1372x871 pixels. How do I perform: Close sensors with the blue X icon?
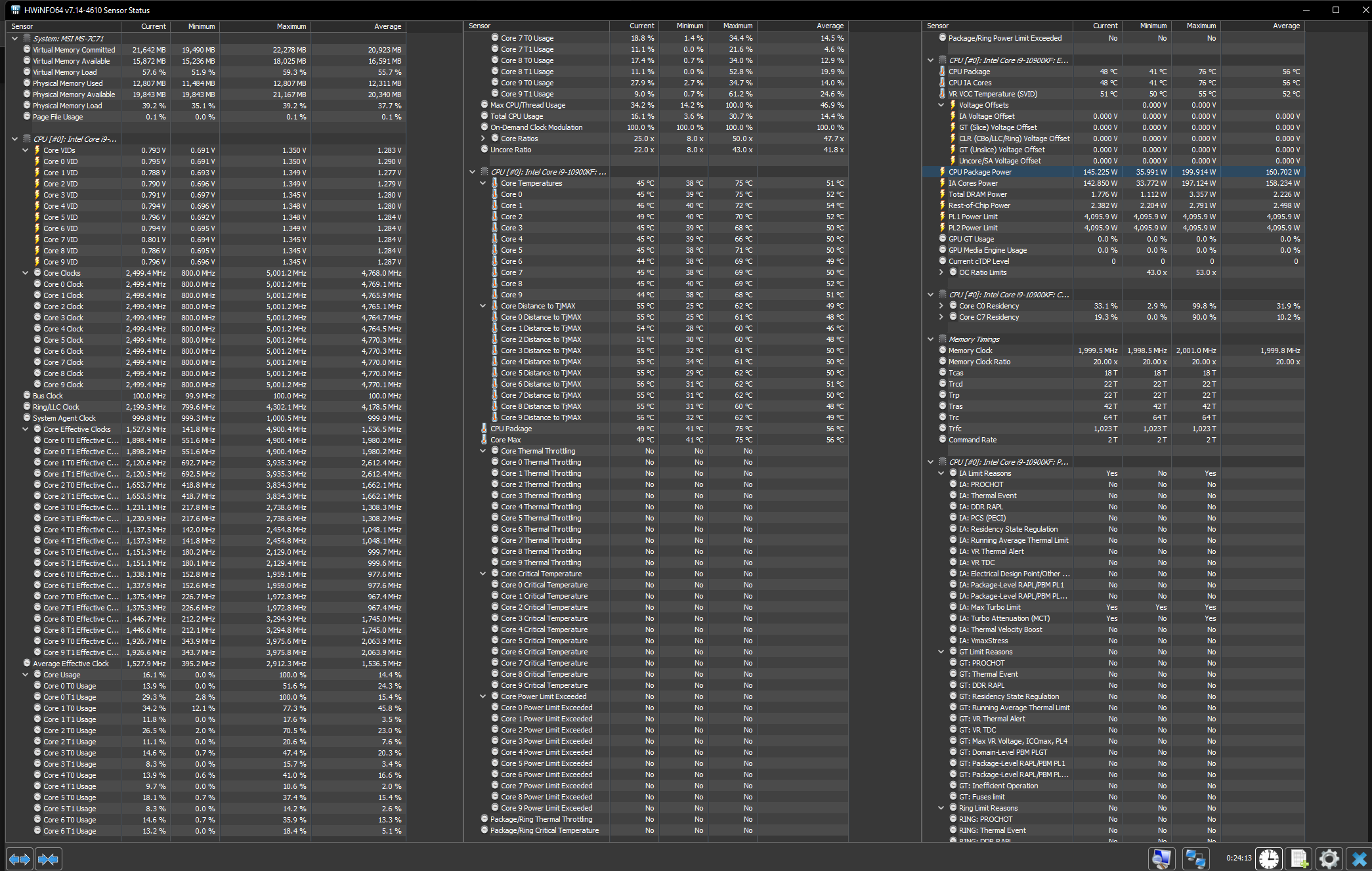pyautogui.click(x=1358, y=859)
